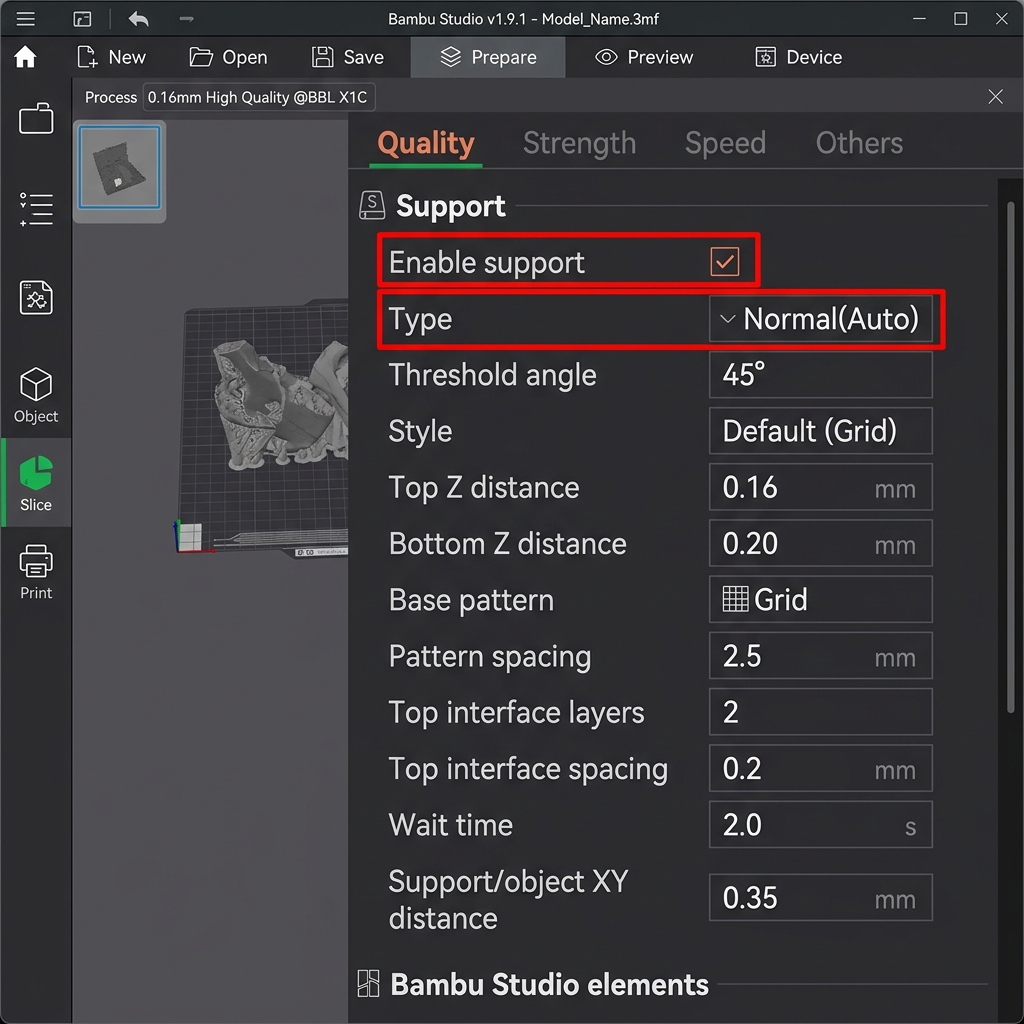Click the Slice sidebar button
1024x1024 pixels.
(x=36, y=483)
